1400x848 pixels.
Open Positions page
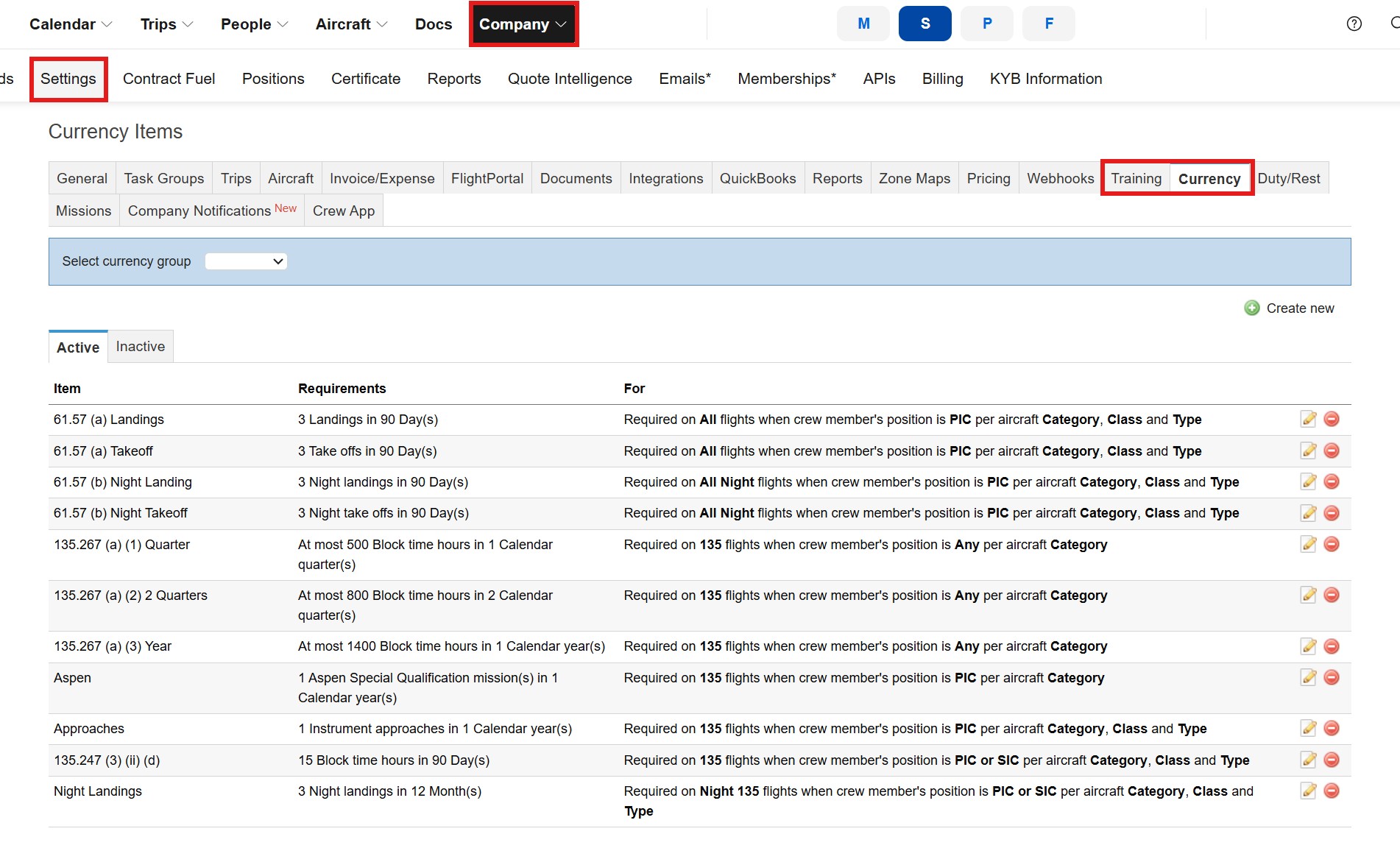273,79
